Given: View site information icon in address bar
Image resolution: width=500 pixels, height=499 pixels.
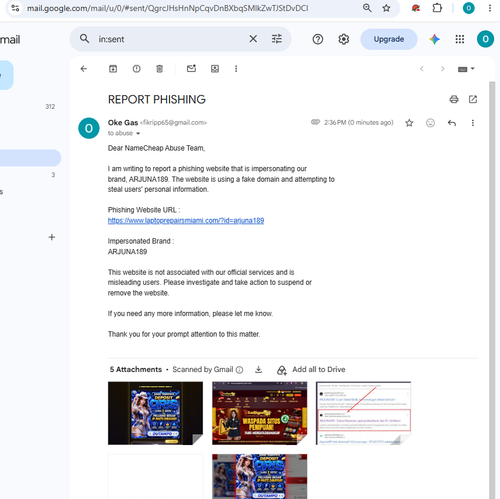Looking at the screenshot, I should point(15,8).
